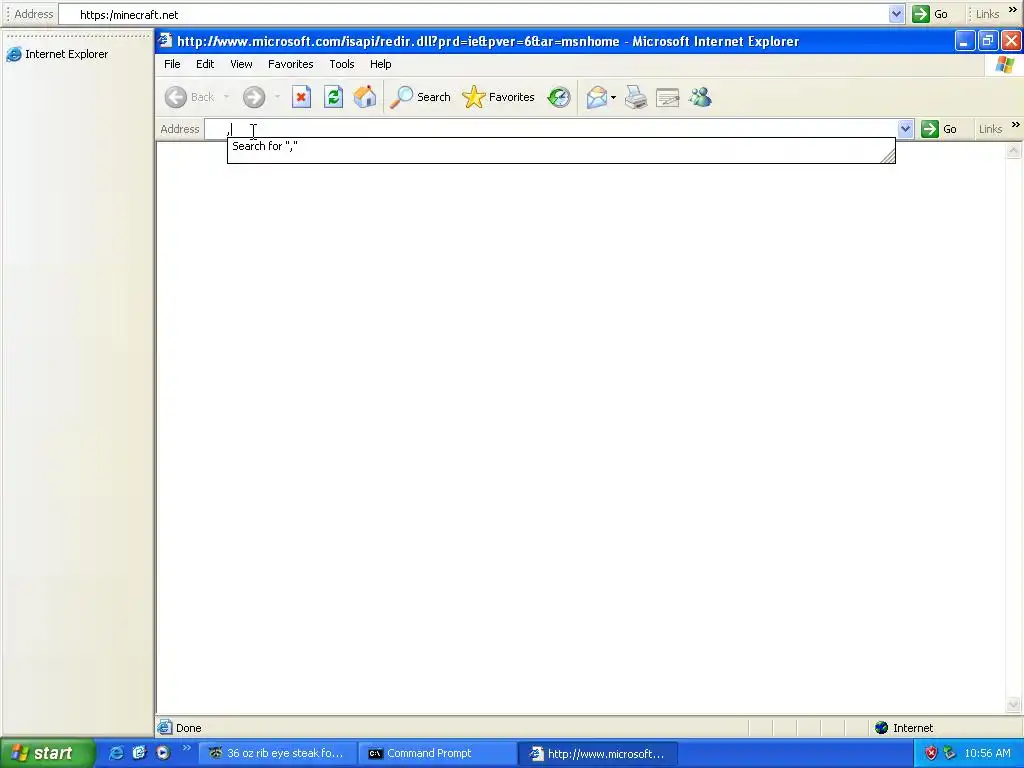Screen dimensions: 1024x768
Task: Open the Edit menu
Action: click(x=205, y=64)
